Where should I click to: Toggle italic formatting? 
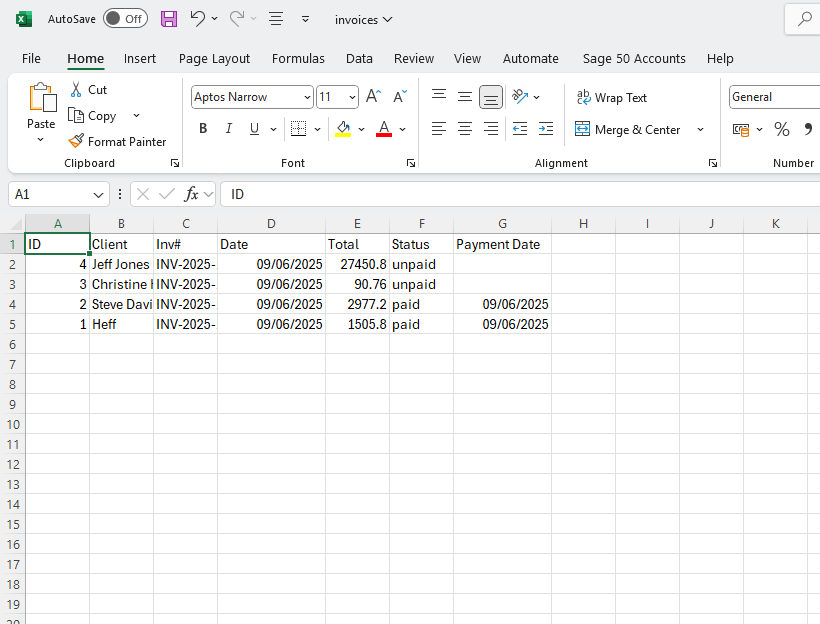(229, 129)
